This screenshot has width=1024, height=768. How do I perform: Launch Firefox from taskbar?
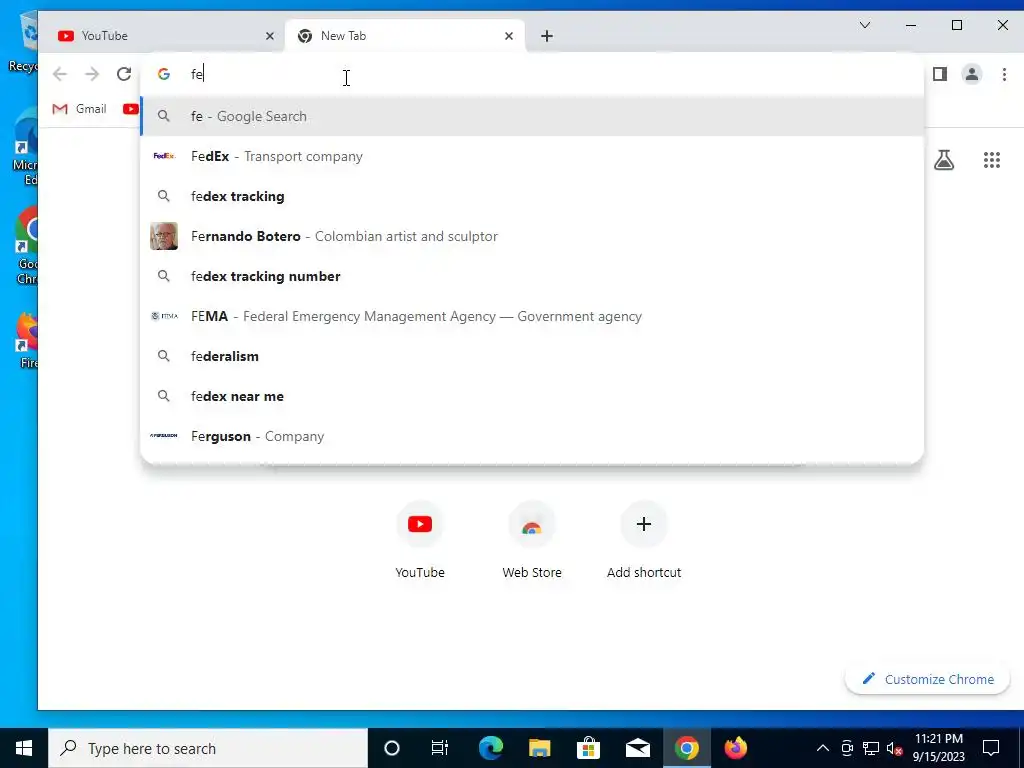coord(735,748)
